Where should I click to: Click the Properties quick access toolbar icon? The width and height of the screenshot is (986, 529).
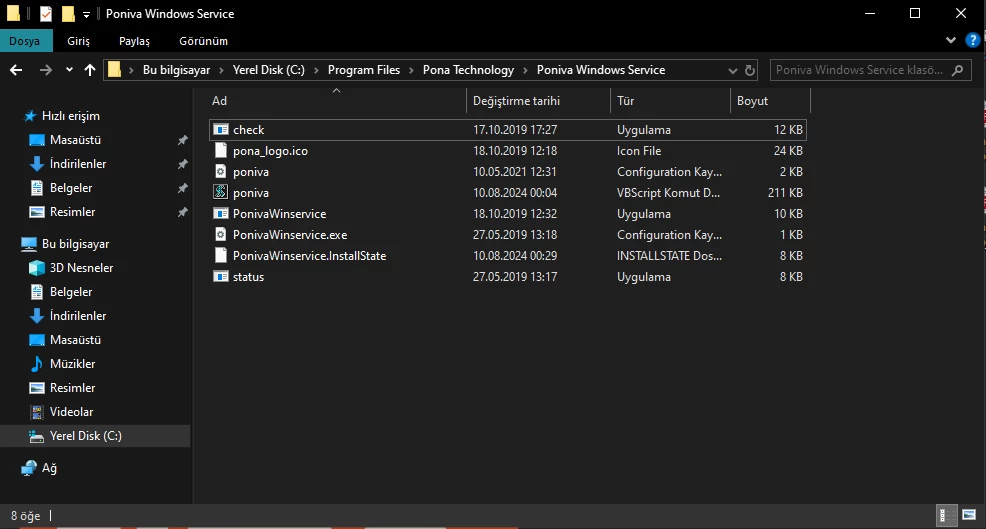46,14
